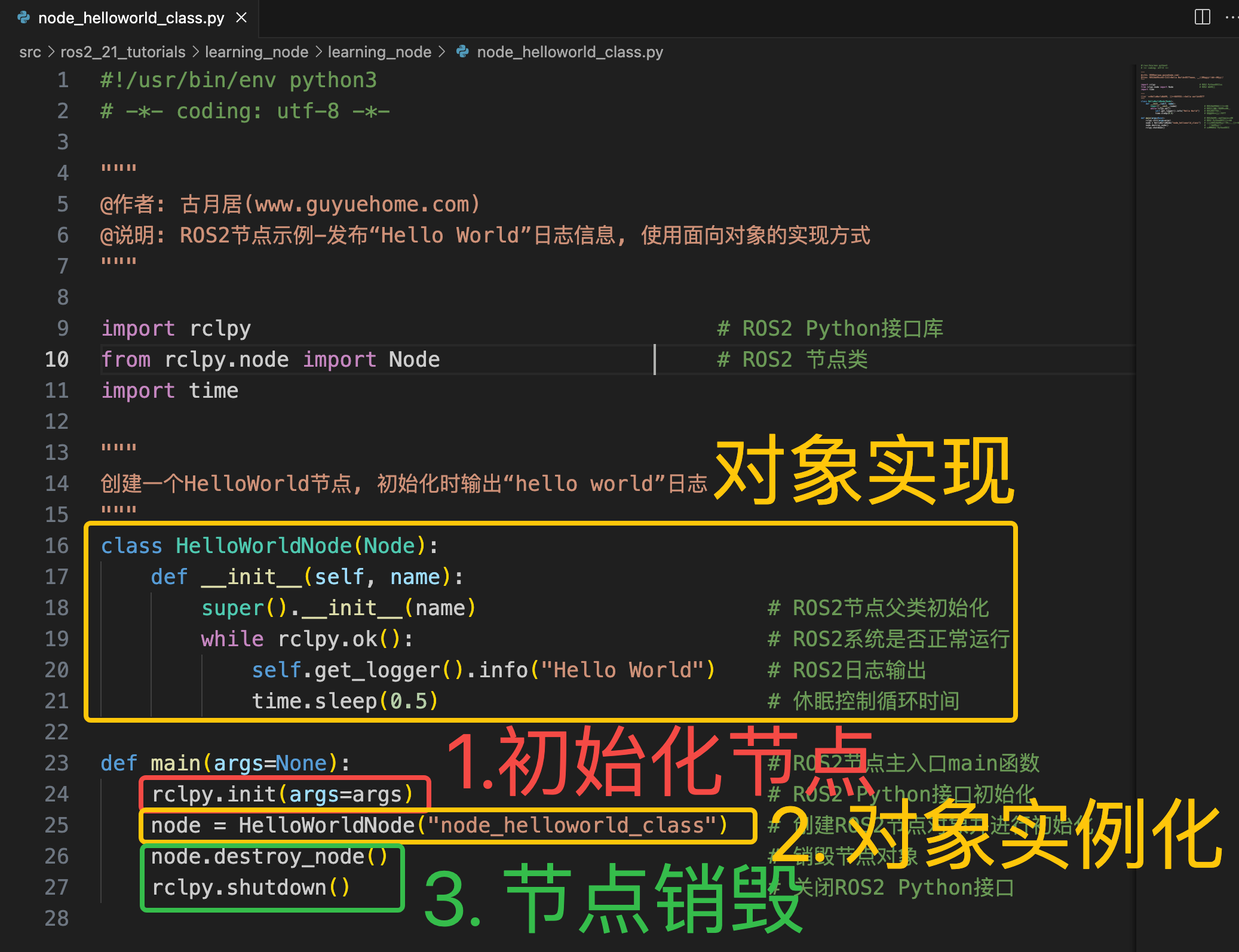
Task: Click the rclpy.init(args=args) statement
Action: point(282,794)
